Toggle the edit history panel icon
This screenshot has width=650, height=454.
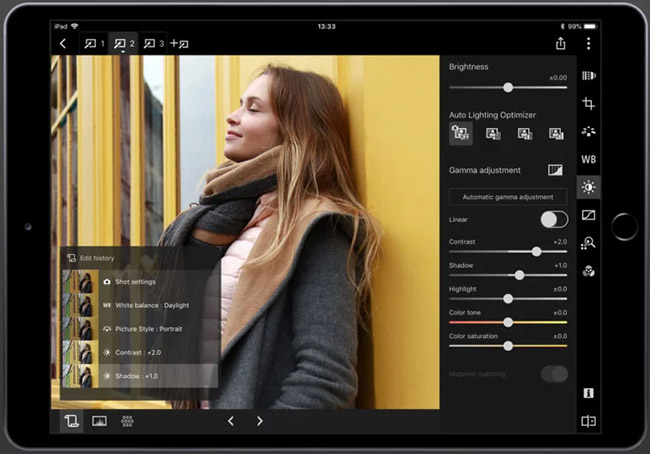pyautogui.click(x=71, y=421)
